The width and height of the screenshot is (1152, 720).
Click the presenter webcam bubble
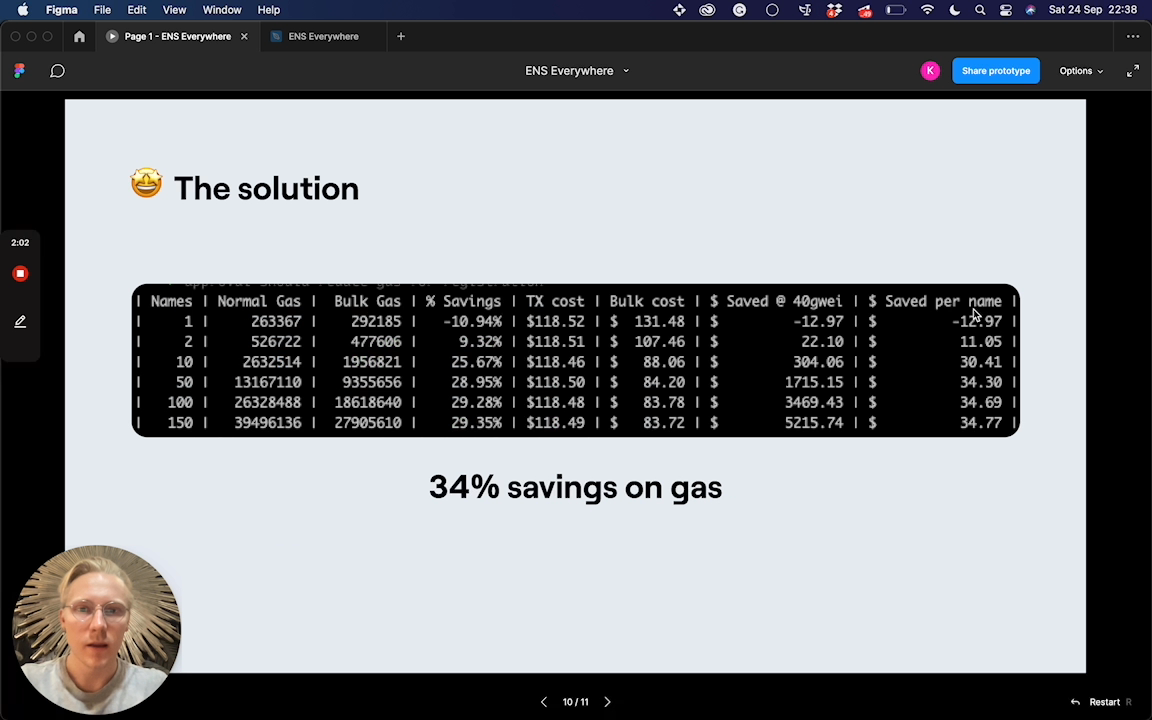pyautogui.click(x=96, y=630)
